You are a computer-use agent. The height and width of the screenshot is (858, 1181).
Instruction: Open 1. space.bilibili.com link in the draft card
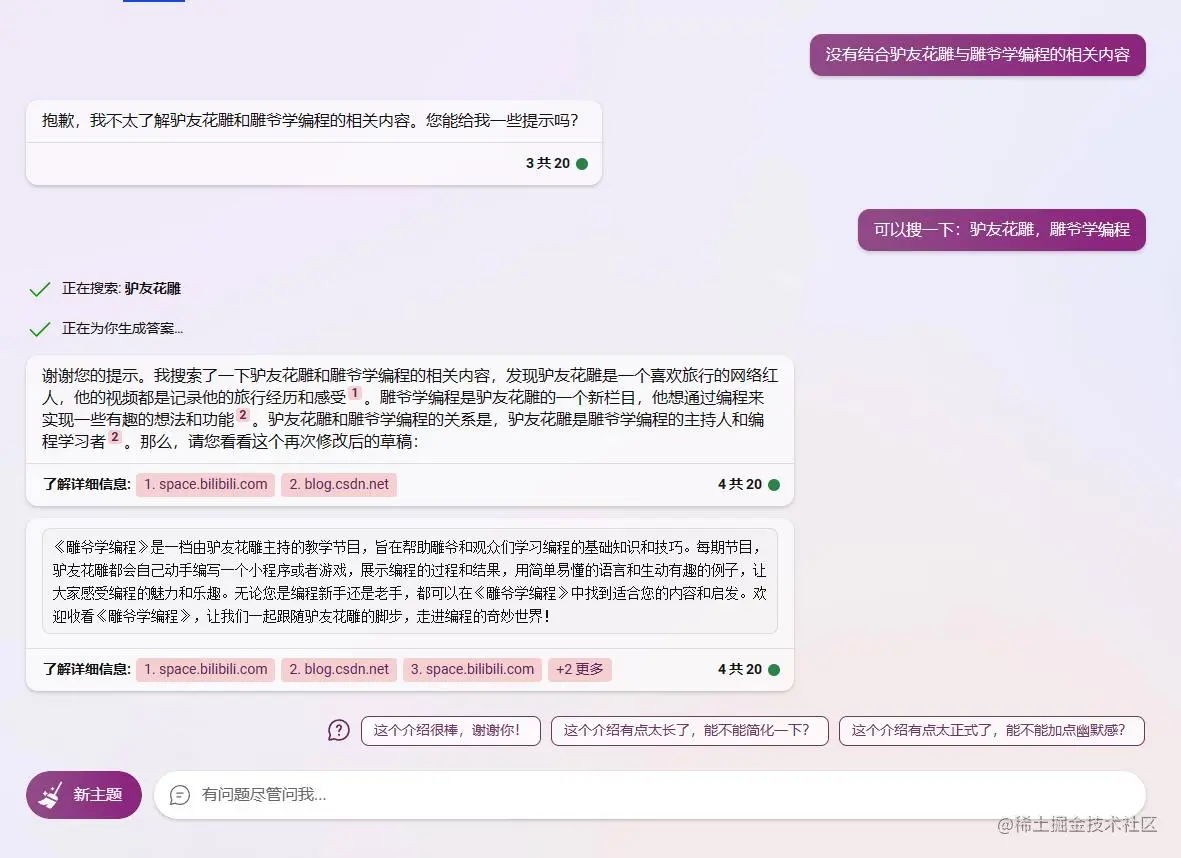point(206,669)
